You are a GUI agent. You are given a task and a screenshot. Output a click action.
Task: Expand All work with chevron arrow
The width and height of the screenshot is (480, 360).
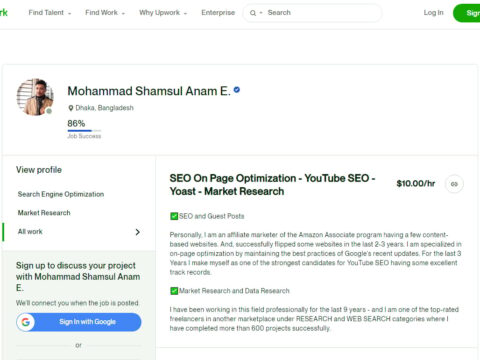(137, 232)
